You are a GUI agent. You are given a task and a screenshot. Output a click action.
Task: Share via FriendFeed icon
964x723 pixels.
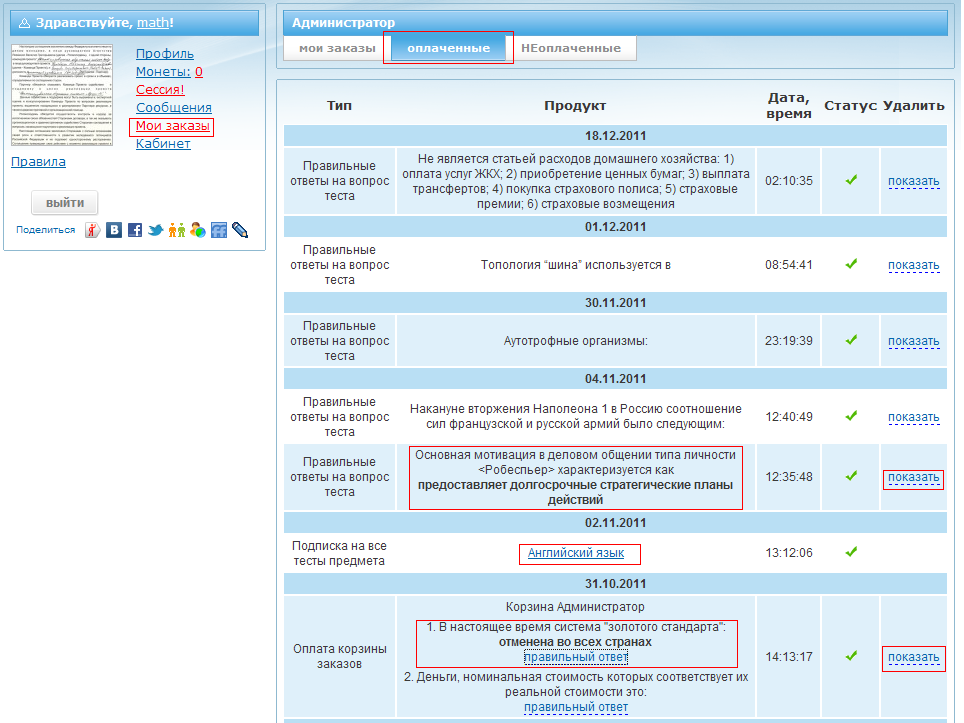click(219, 230)
